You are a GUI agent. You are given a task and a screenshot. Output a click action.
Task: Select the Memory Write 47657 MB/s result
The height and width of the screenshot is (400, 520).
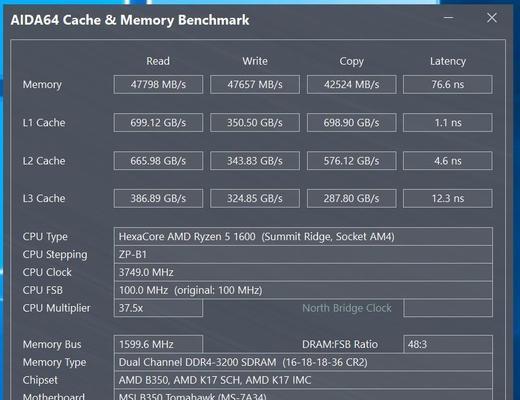[255, 85]
